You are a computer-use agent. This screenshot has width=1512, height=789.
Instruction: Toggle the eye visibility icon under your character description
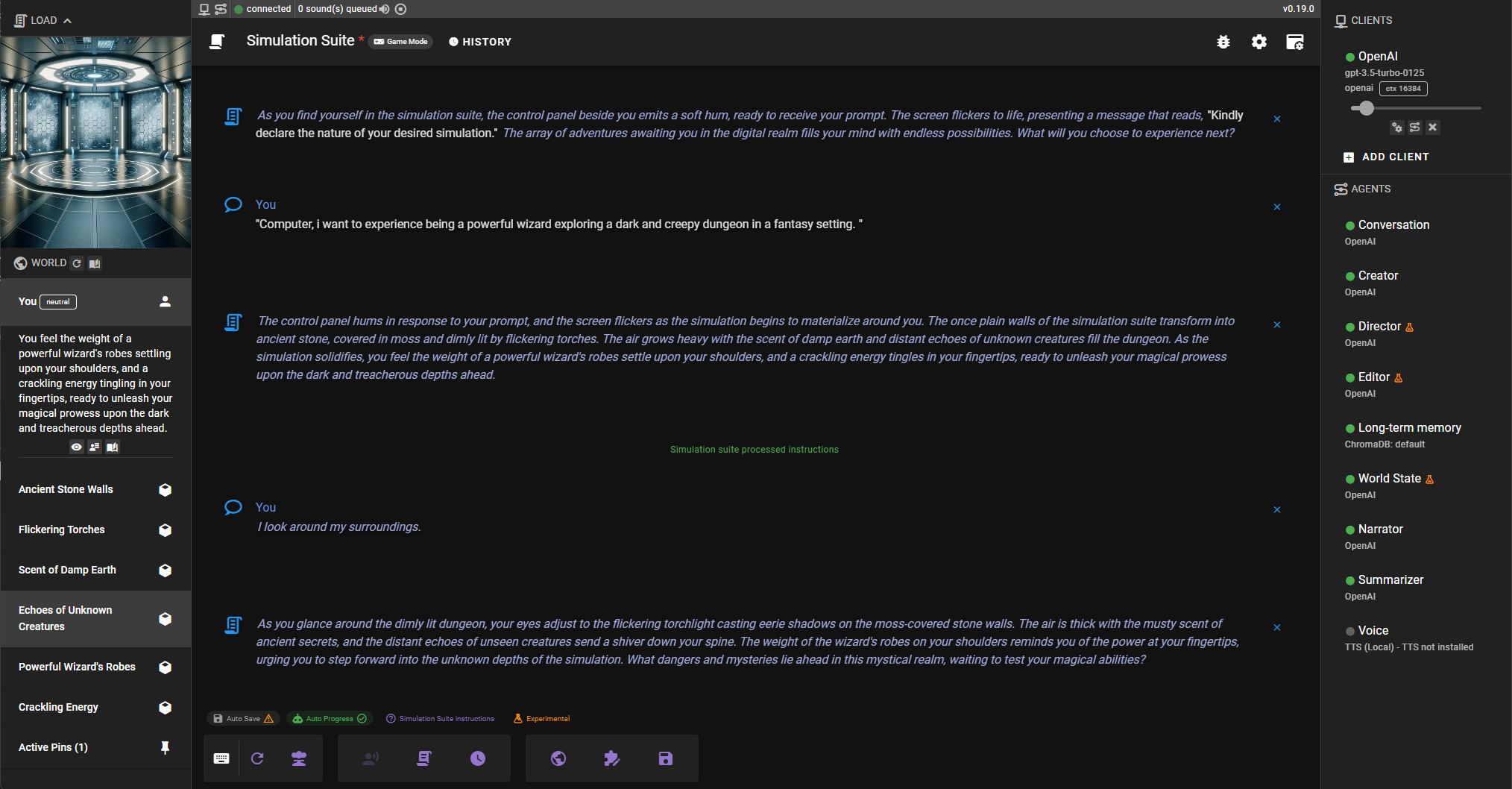[76, 447]
